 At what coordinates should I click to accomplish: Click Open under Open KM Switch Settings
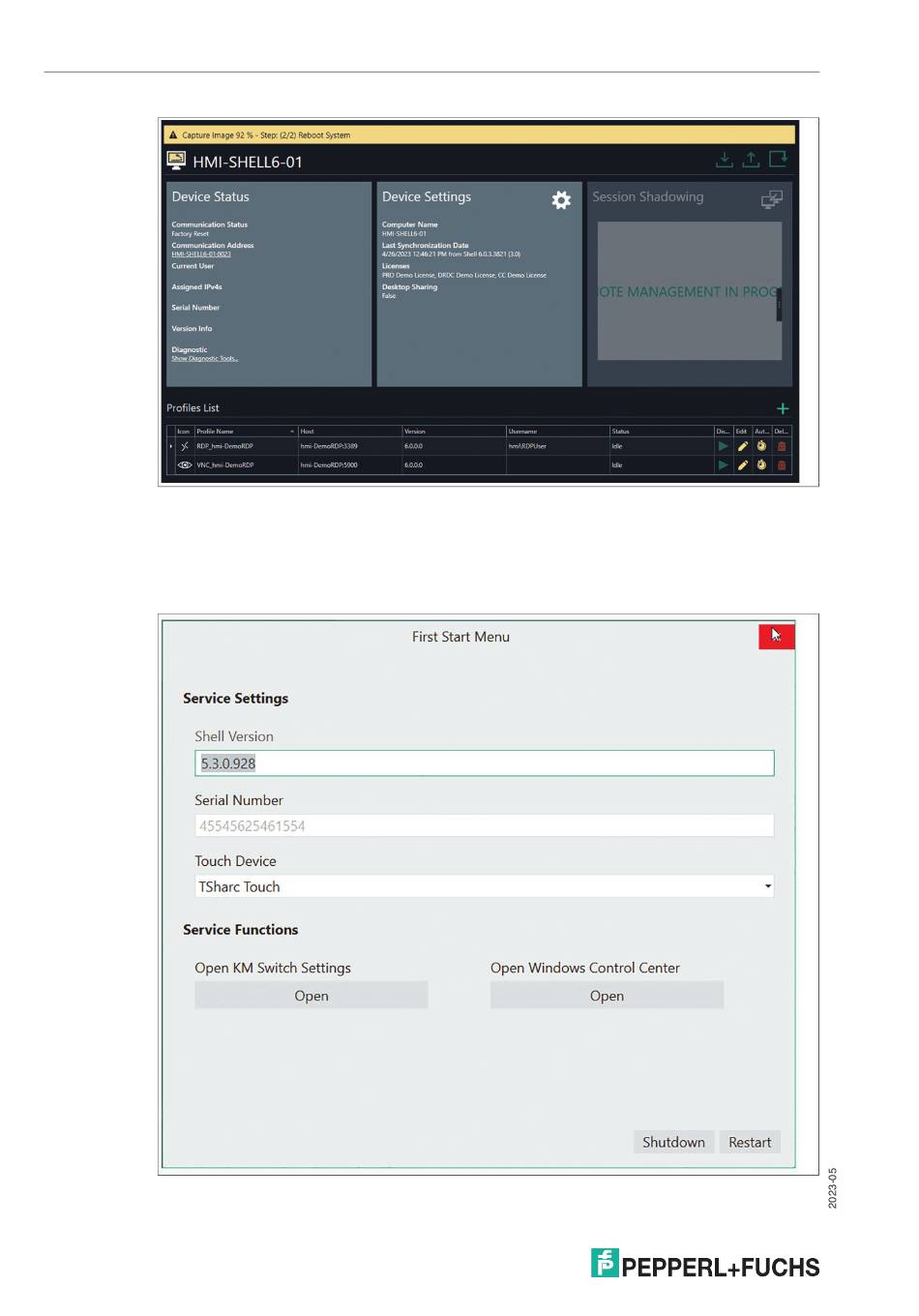click(x=311, y=996)
